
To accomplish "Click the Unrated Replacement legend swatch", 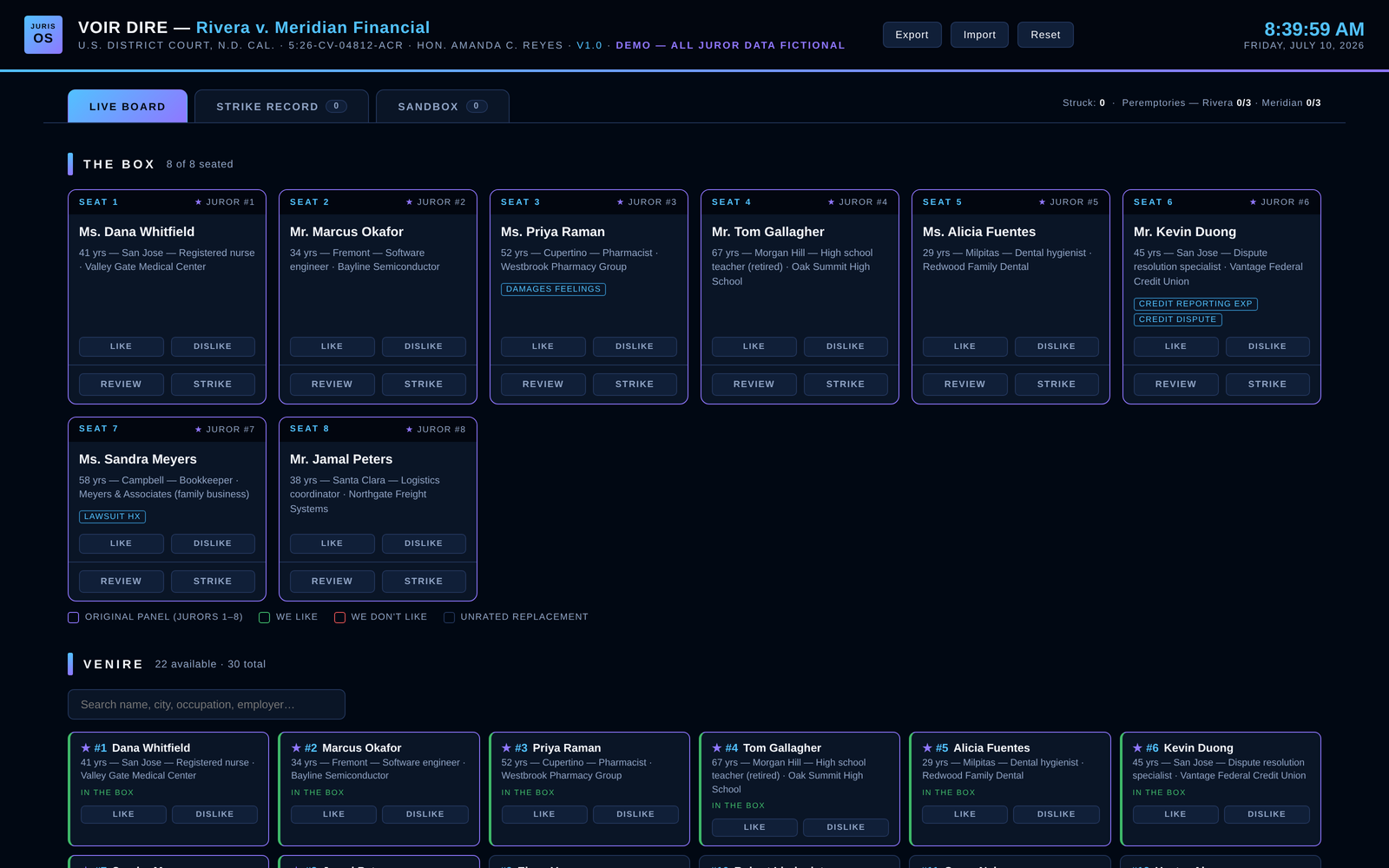I will (x=449, y=617).
